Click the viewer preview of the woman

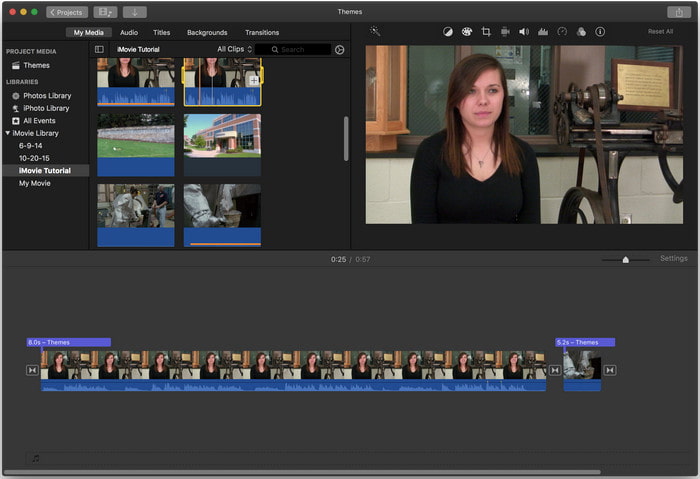[x=524, y=134]
